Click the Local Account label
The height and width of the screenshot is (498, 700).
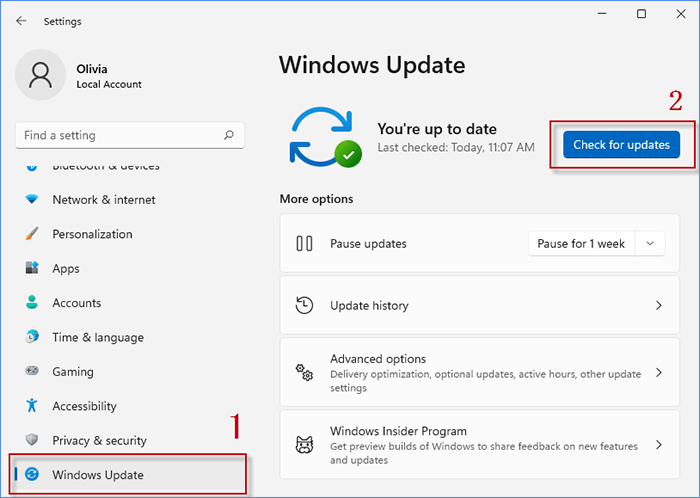[109, 84]
